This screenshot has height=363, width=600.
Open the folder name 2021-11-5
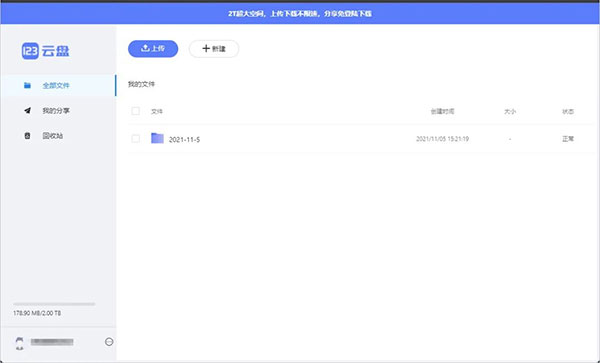[x=184, y=140]
